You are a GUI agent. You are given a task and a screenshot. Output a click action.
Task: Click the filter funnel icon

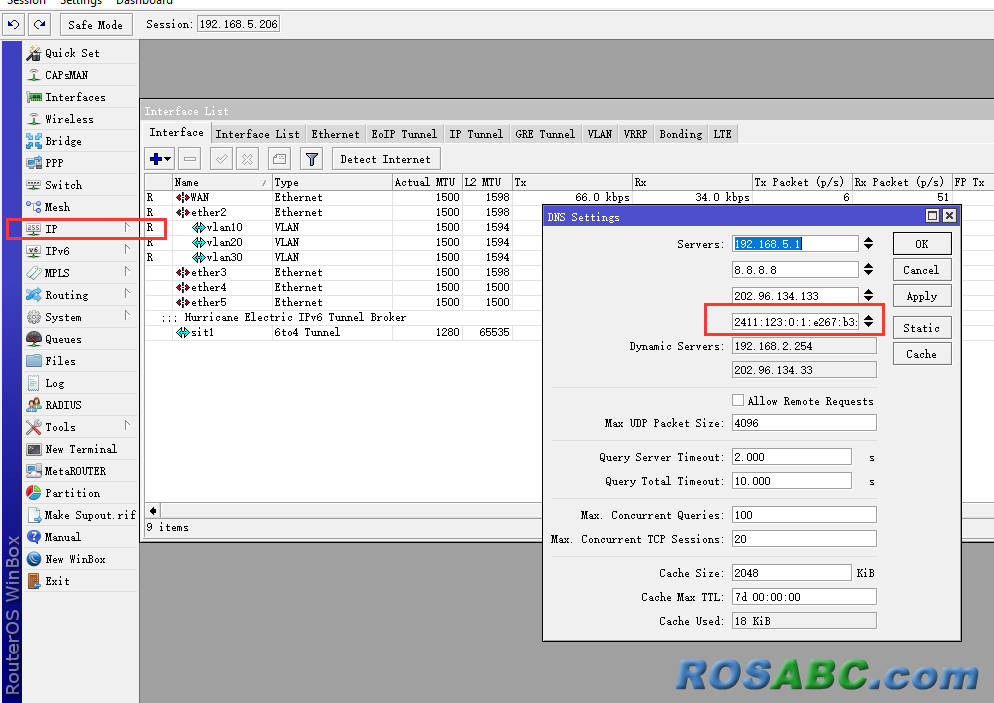(311, 159)
